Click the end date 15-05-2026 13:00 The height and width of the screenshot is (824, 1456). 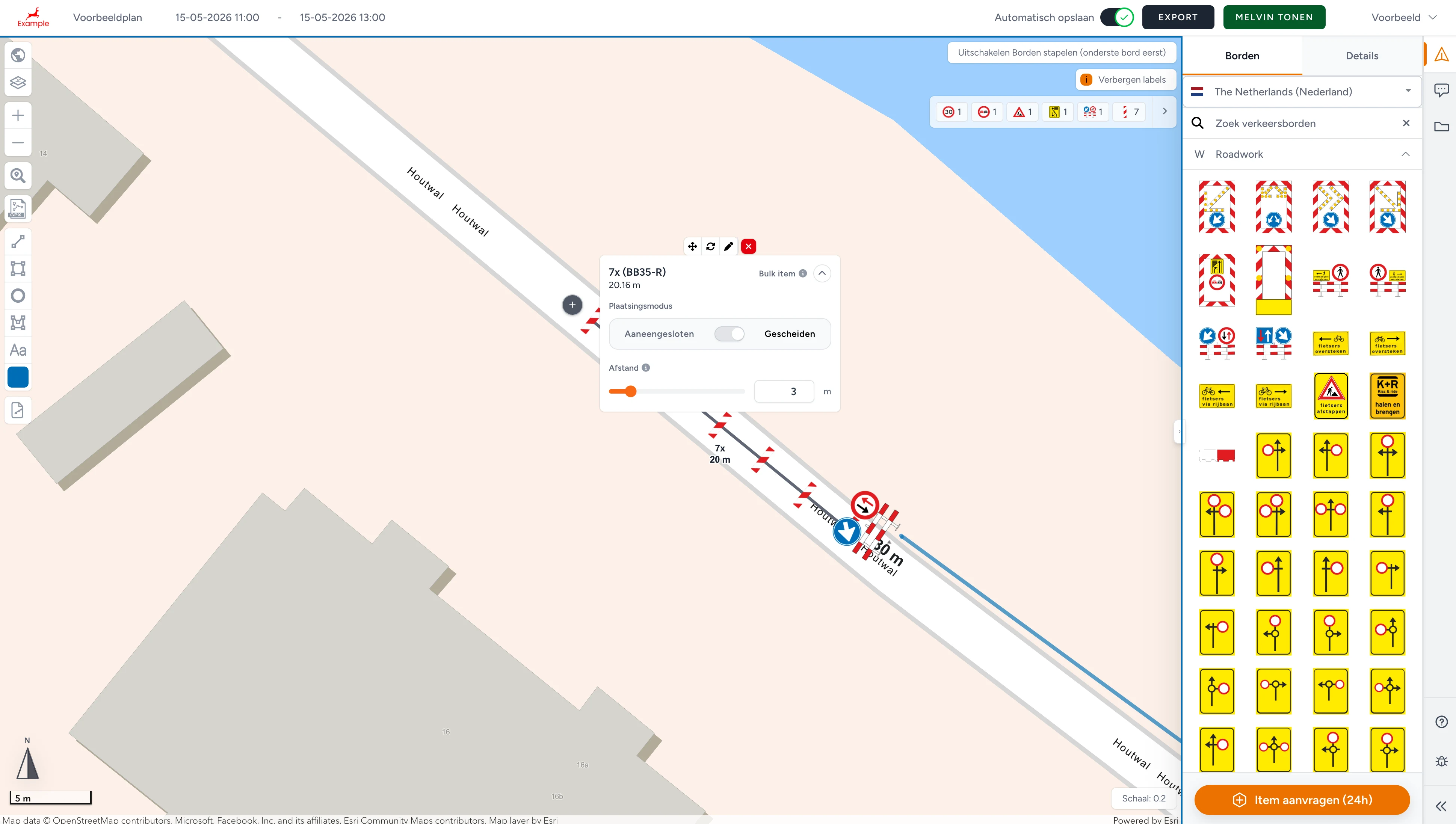342,18
